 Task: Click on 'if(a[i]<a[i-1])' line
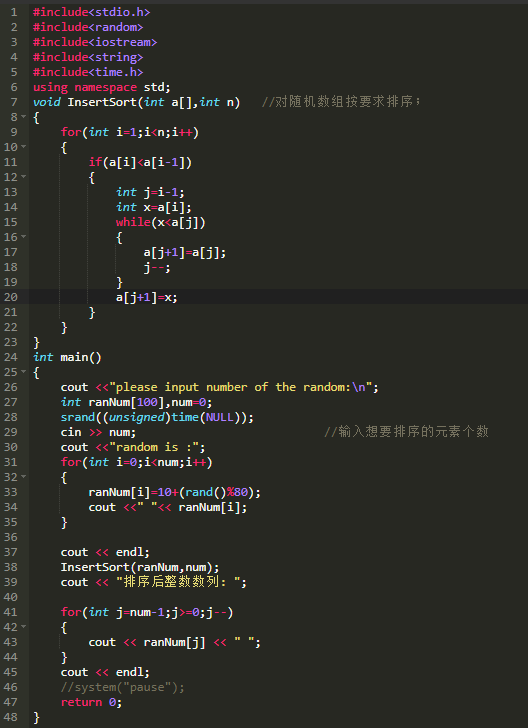coord(140,162)
